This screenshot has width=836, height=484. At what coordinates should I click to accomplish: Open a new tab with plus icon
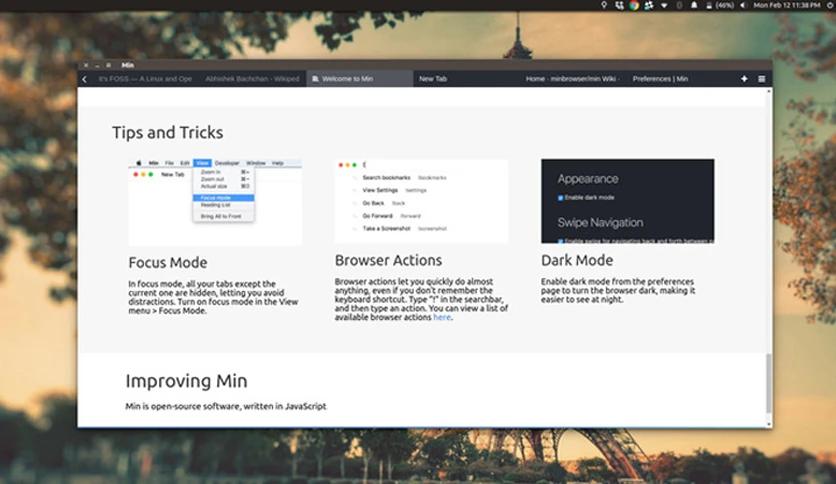744,79
